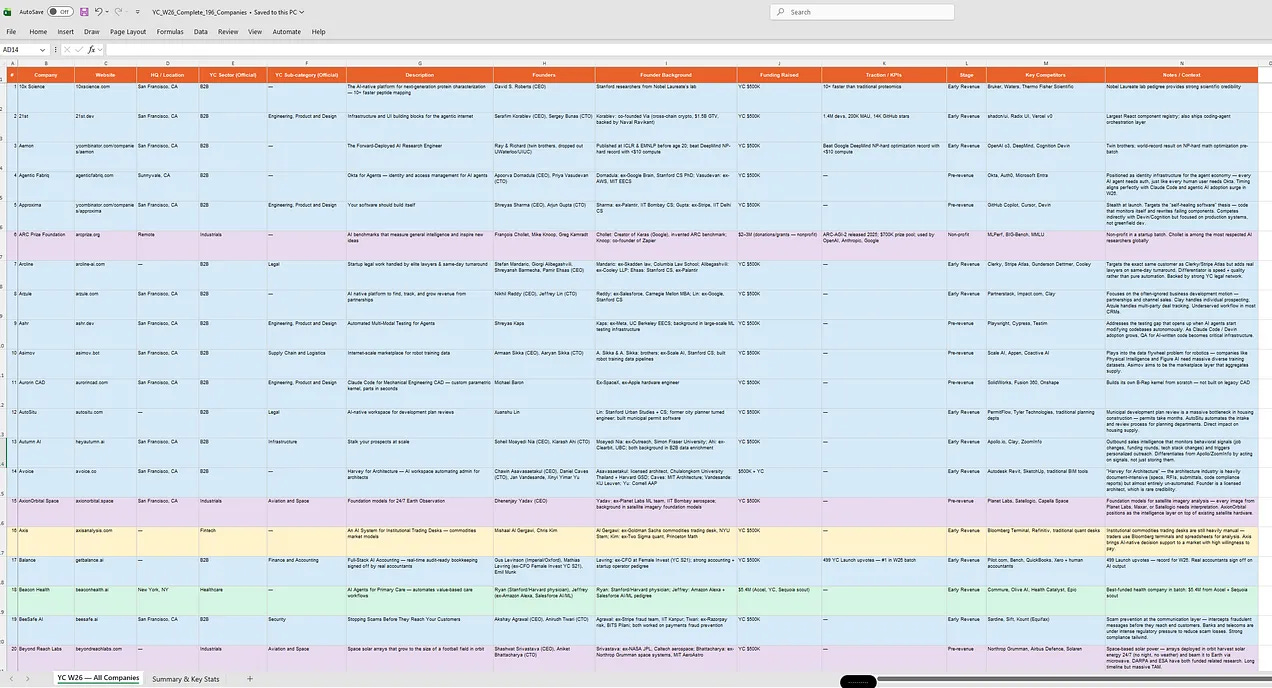1272x688 pixels.
Task: Click YC Sector (Official) header cell
Action: tap(232, 75)
